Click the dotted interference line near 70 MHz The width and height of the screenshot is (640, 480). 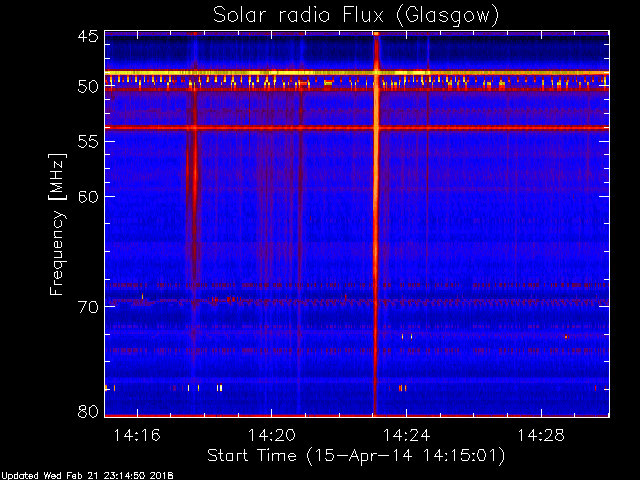(x=357, y=302)
